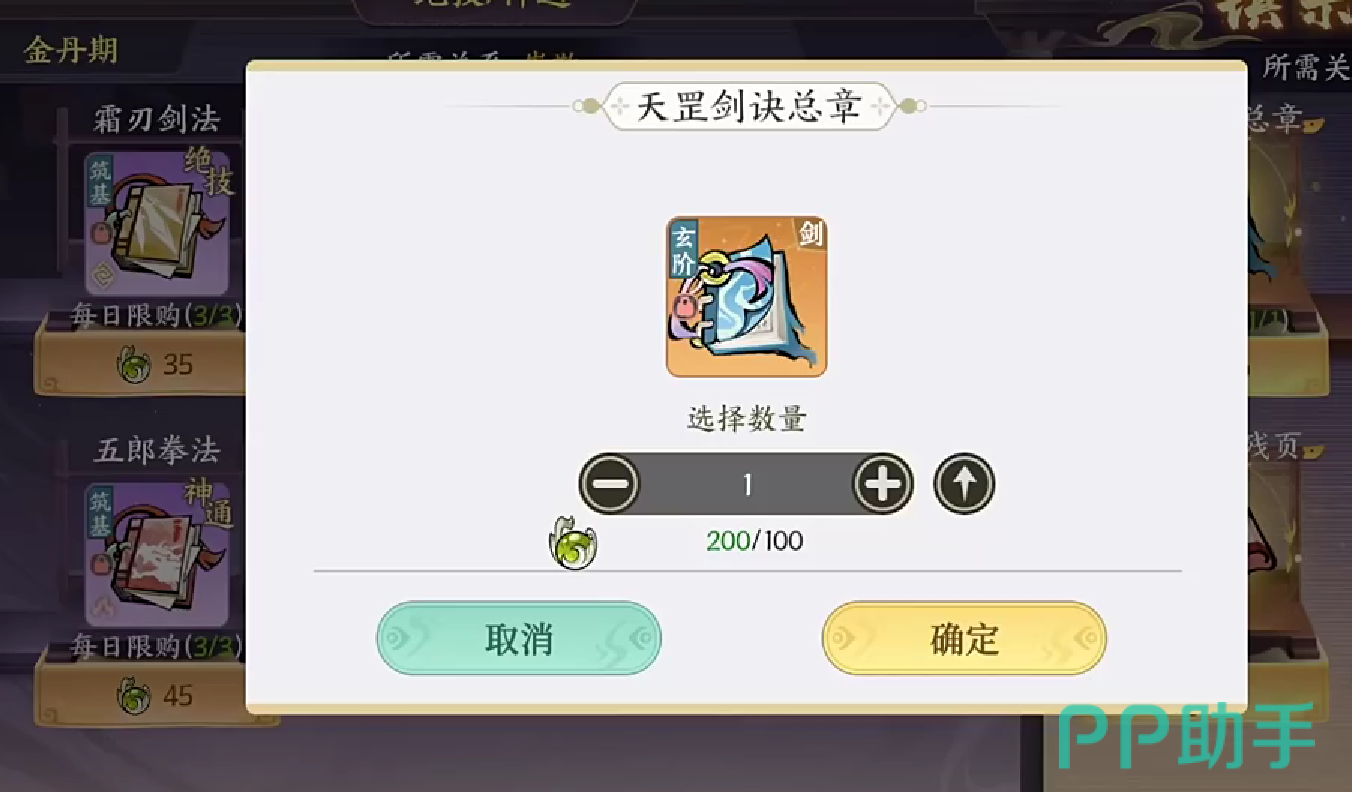The width and height of the screenshot is (1352, 792).
Task: Click the 取消 cancel button
Action: (x=519, y=638)
